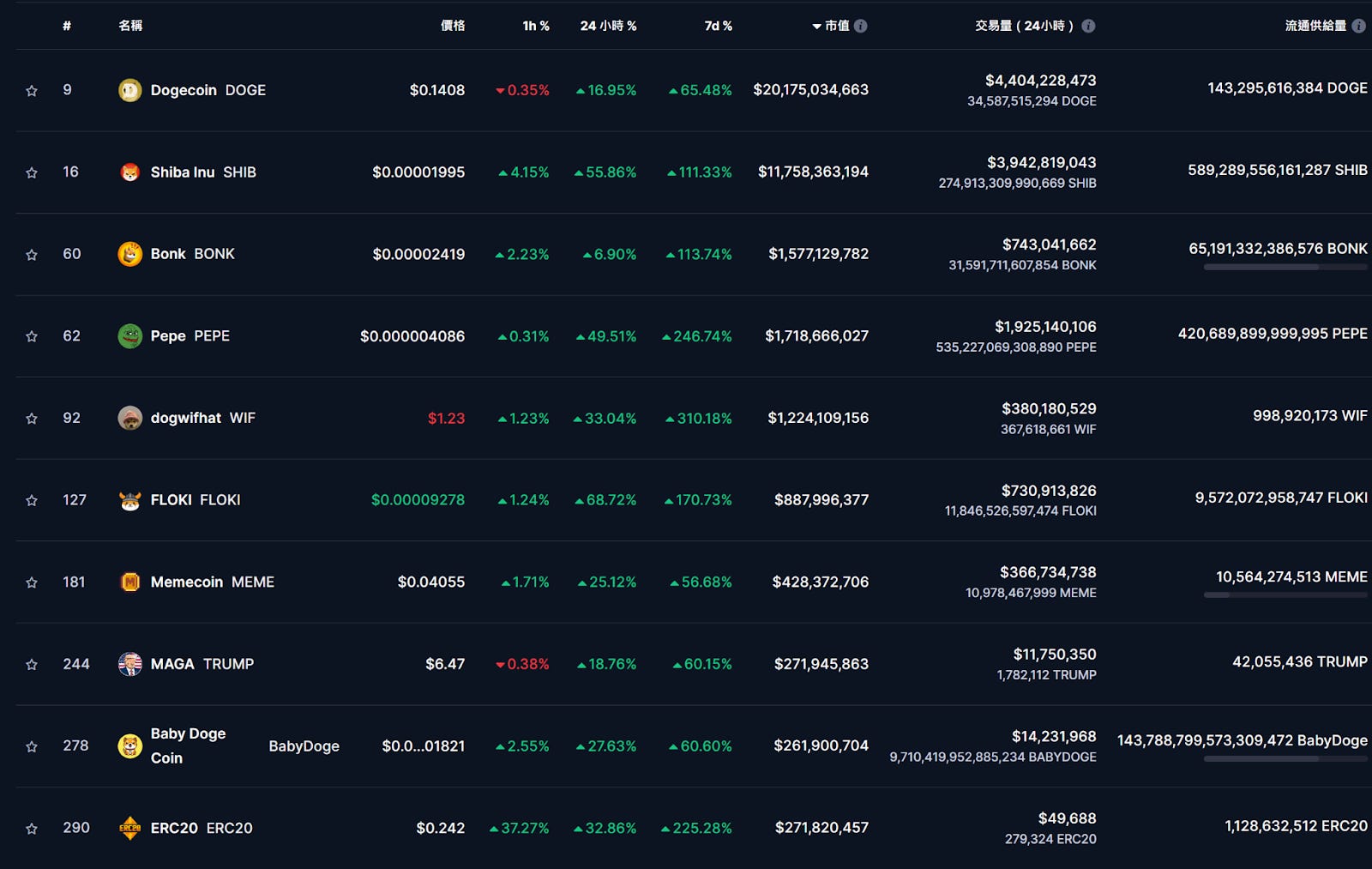Click ERC20 1h change 37.27%

pyautogui.click(x=519, y=829)
